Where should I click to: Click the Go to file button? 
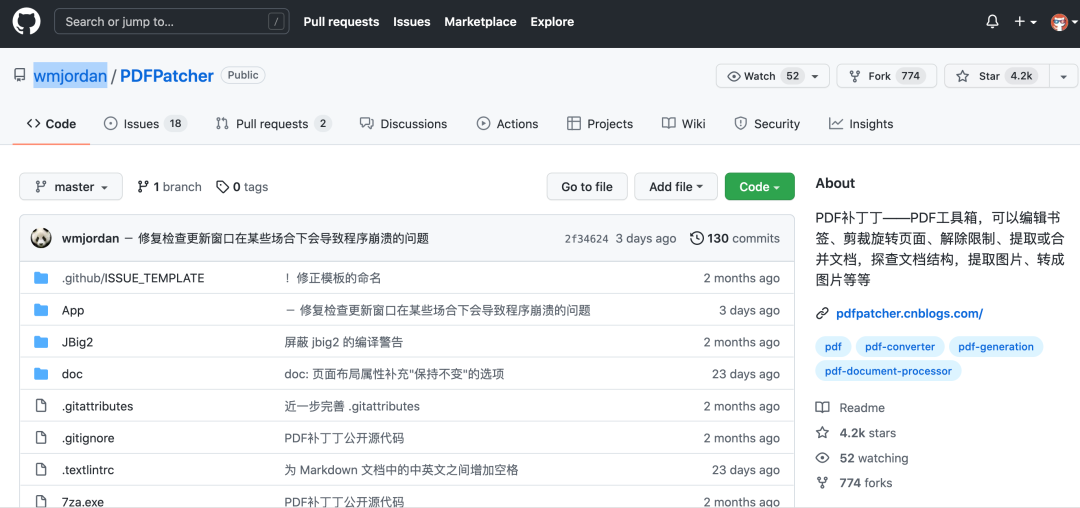[587, 187]
